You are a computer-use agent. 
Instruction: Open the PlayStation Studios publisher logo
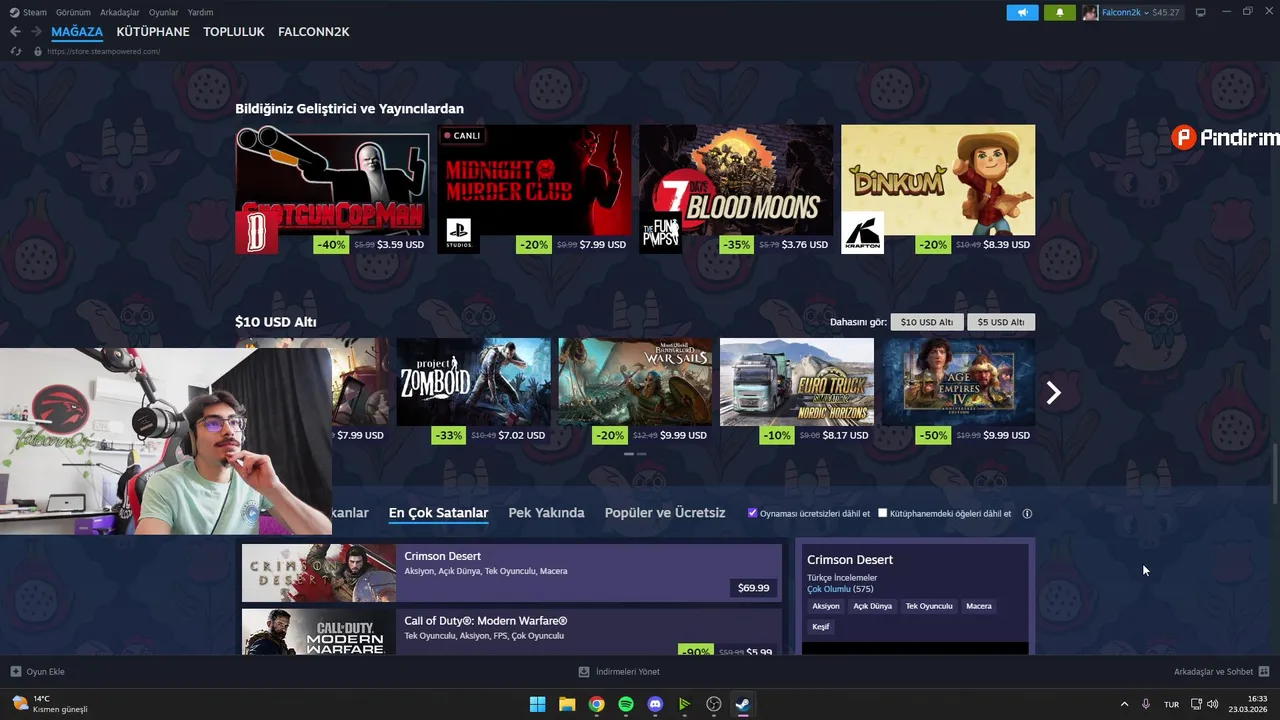click(458, 233)
